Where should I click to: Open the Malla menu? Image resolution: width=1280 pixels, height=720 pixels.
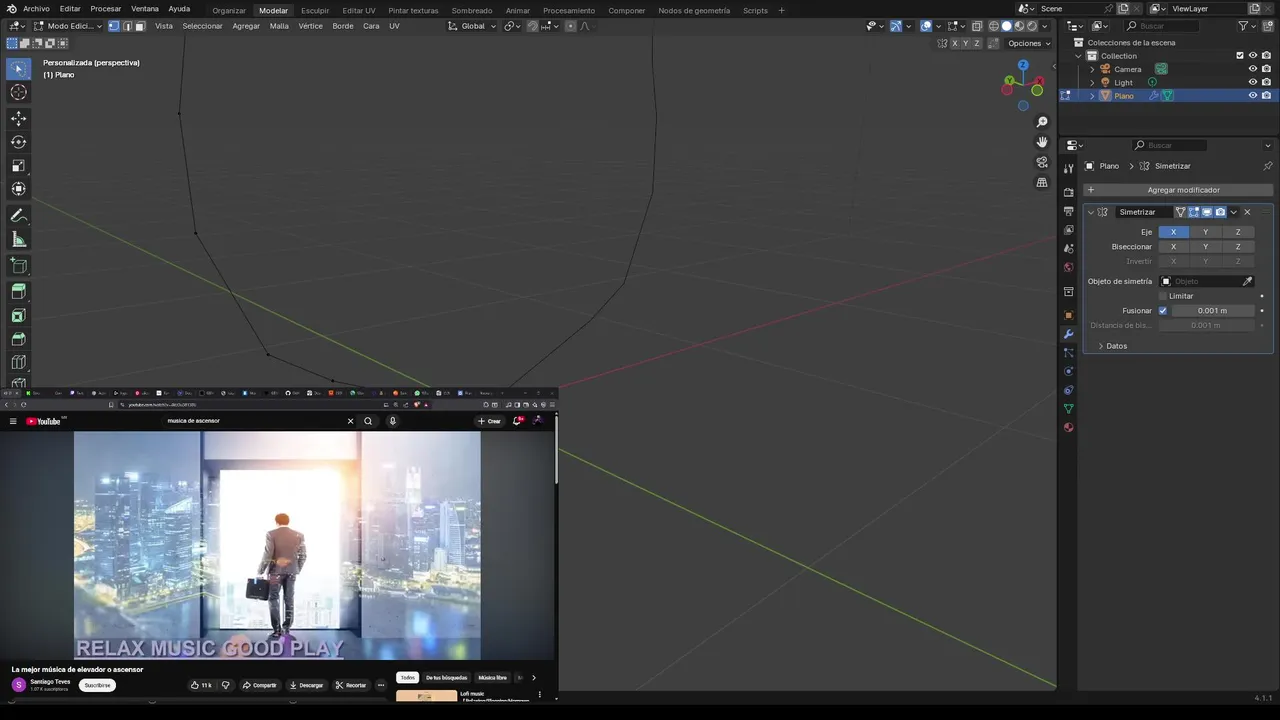coord(279,26)
